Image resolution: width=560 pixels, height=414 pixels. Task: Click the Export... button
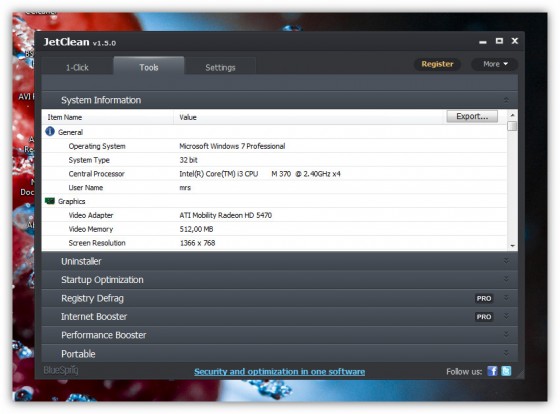point(472,116)
